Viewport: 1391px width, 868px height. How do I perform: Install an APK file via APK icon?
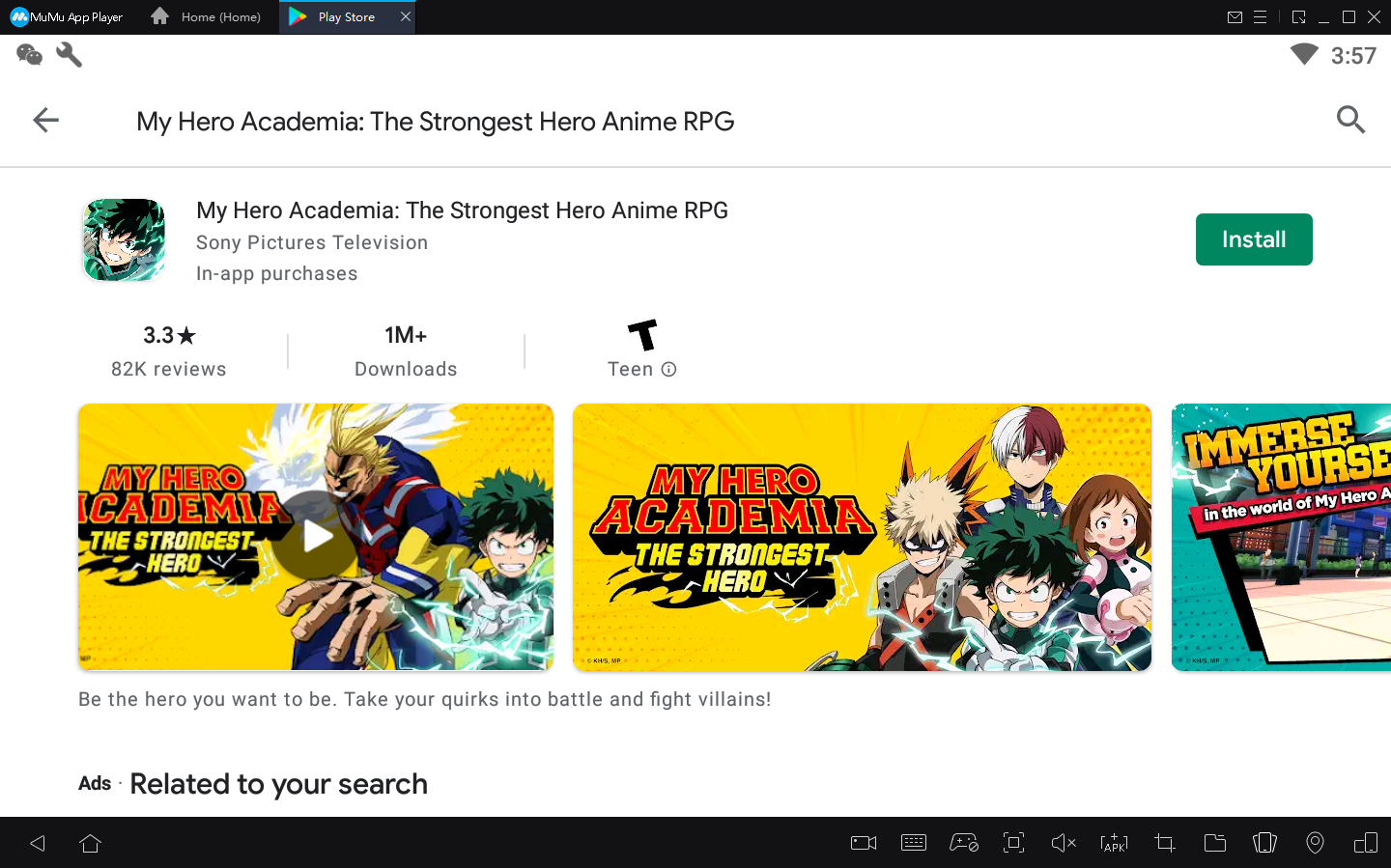pyautogui.click(x=1114, y=843)
